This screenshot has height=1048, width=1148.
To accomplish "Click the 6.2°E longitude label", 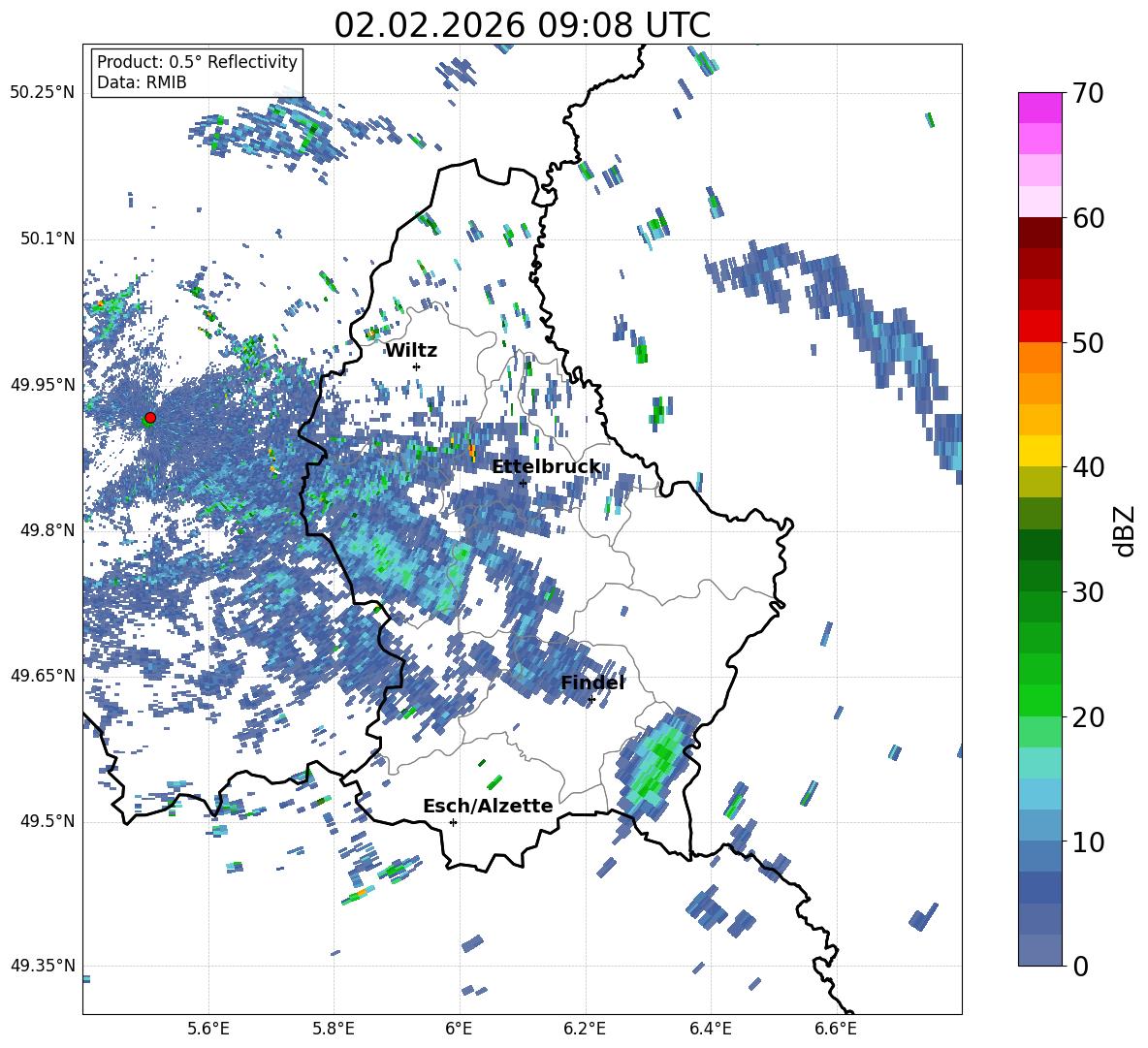I will pos(585,1029).
